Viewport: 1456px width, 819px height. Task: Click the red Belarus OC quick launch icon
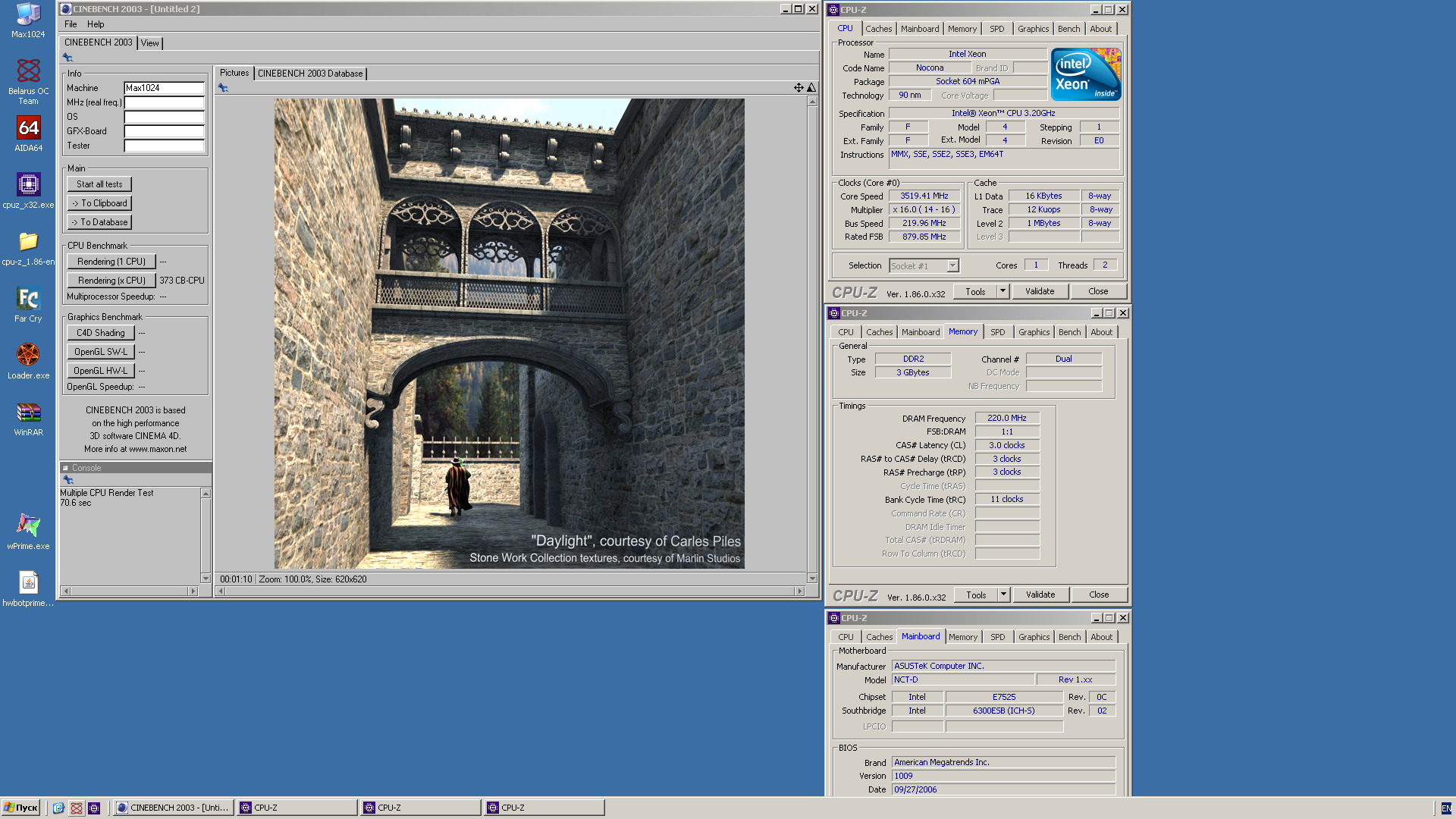coord(77,808)
